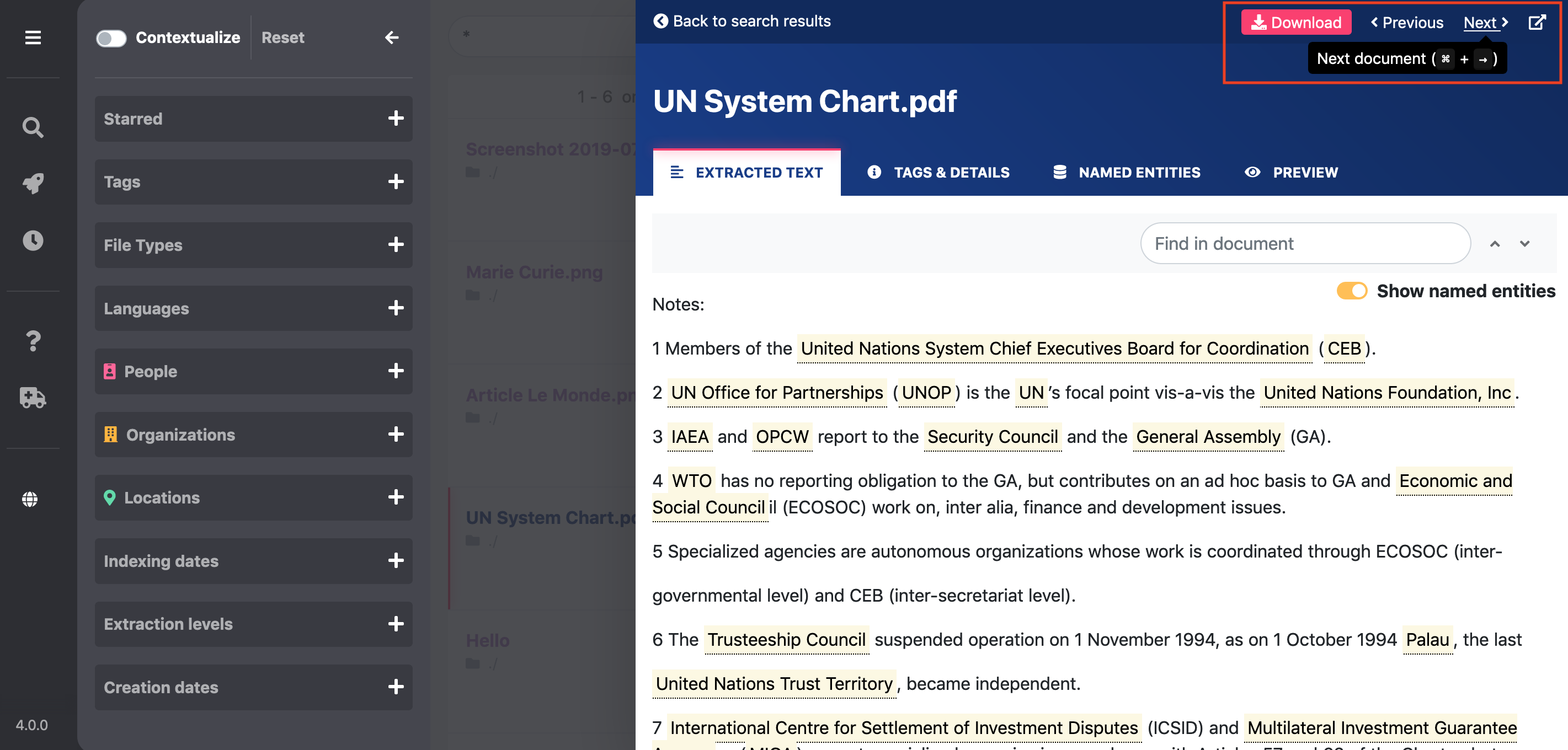1568x750 pixels.
Task: Click the named entity Palau
Action: (x=1427, y=640)
